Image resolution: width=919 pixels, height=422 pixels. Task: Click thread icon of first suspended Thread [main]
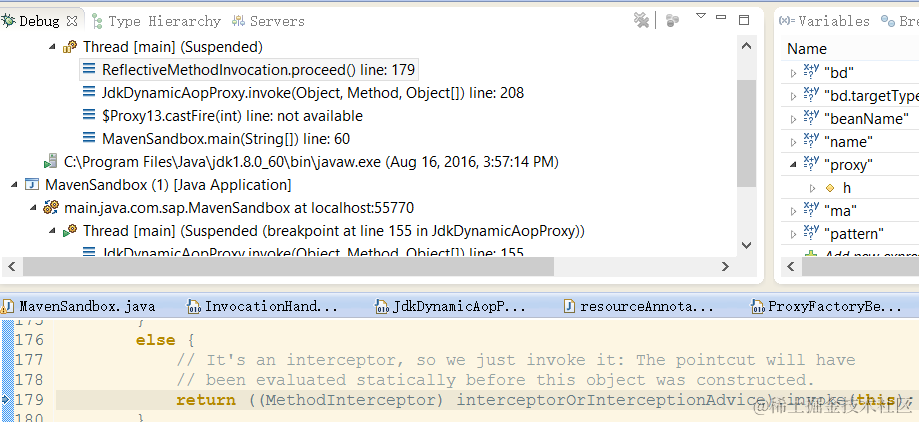pos(70,46)
